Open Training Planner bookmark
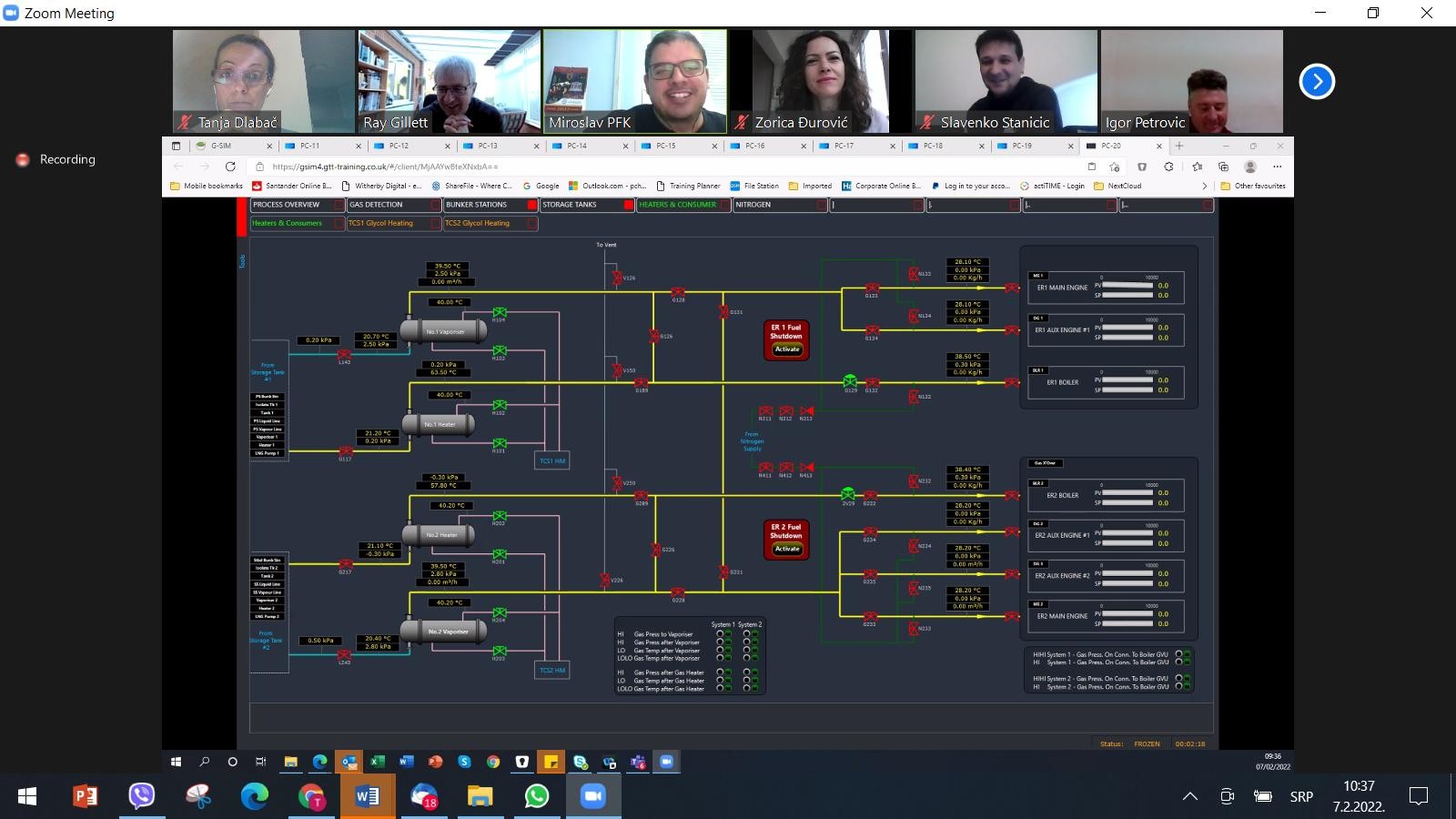1456x819 pixels. [687, 186]
